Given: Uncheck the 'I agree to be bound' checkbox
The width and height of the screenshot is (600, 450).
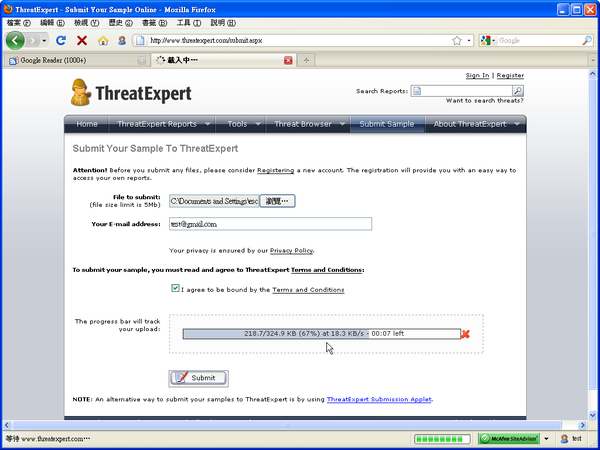Looking at the screenshot, I should pos(175,288).
